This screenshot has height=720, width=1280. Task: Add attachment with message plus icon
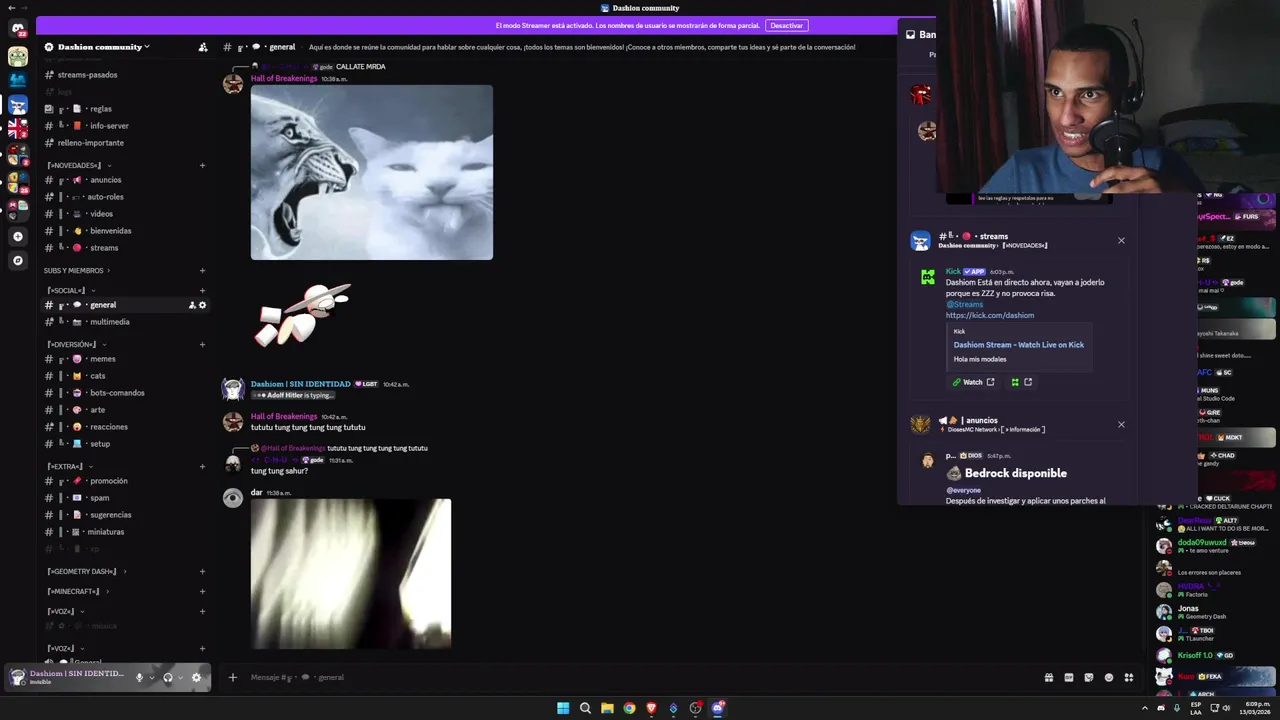(x=232, y=677)
